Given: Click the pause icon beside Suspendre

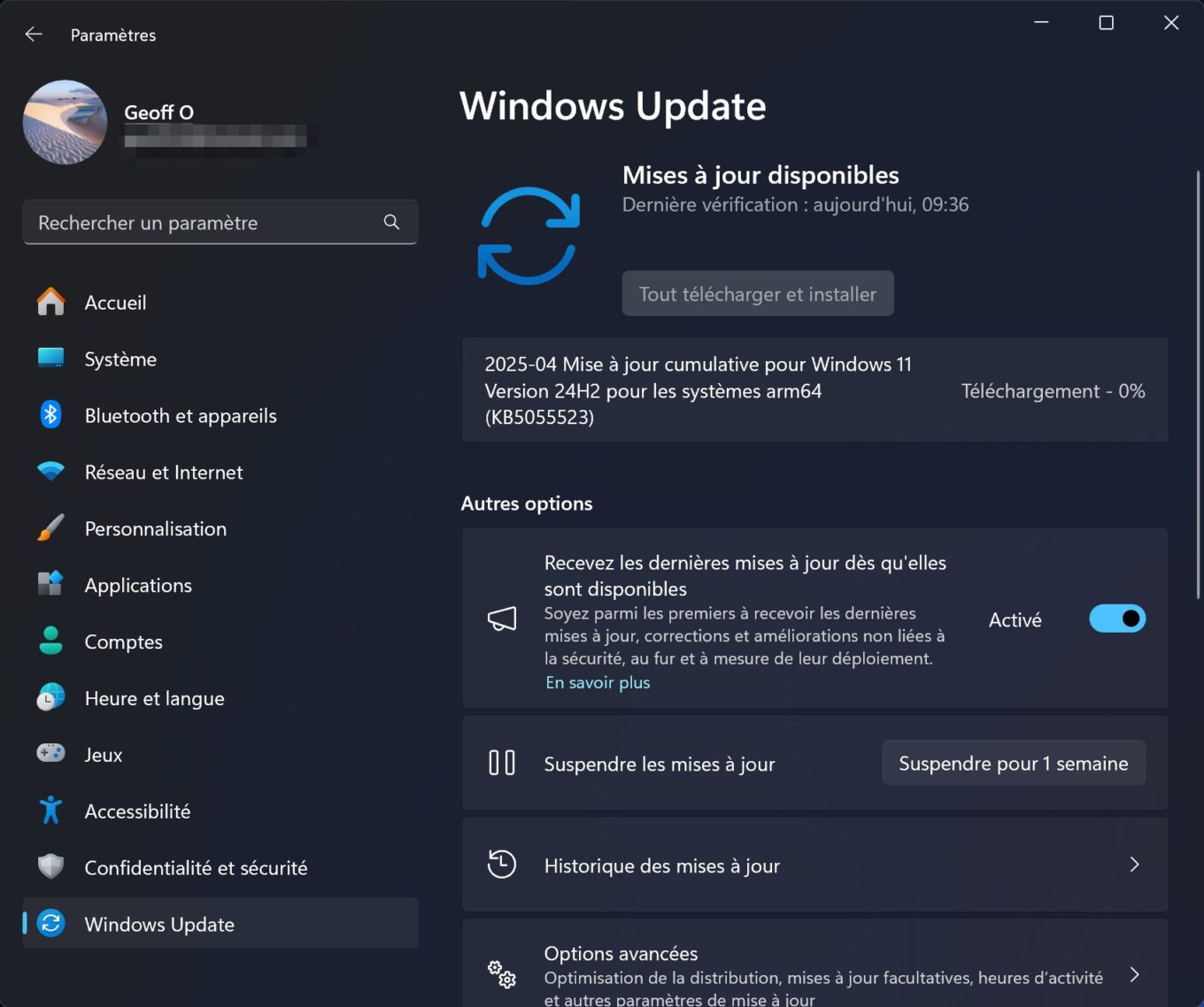Looking at the screenshot, I should coord(502,763).
